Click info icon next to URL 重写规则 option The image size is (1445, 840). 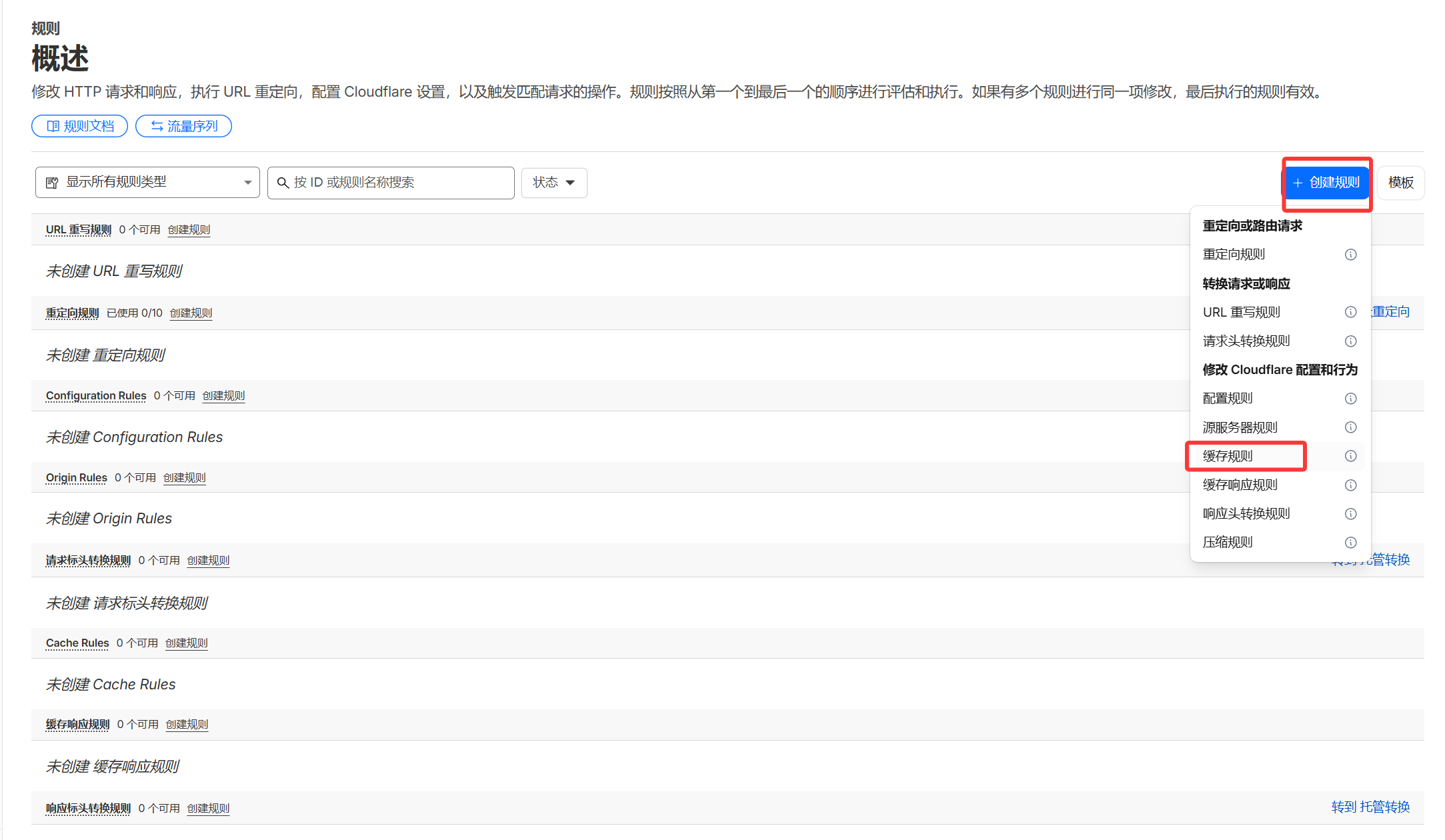(1350, 312)
